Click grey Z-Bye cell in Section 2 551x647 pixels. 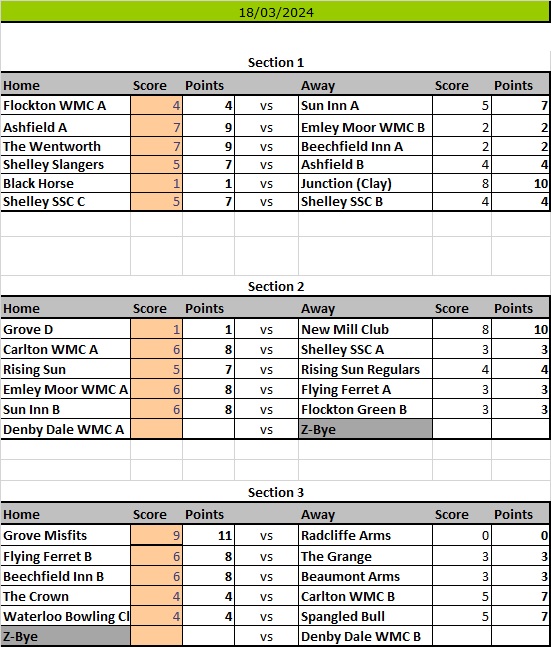click(x=365, y=429)
